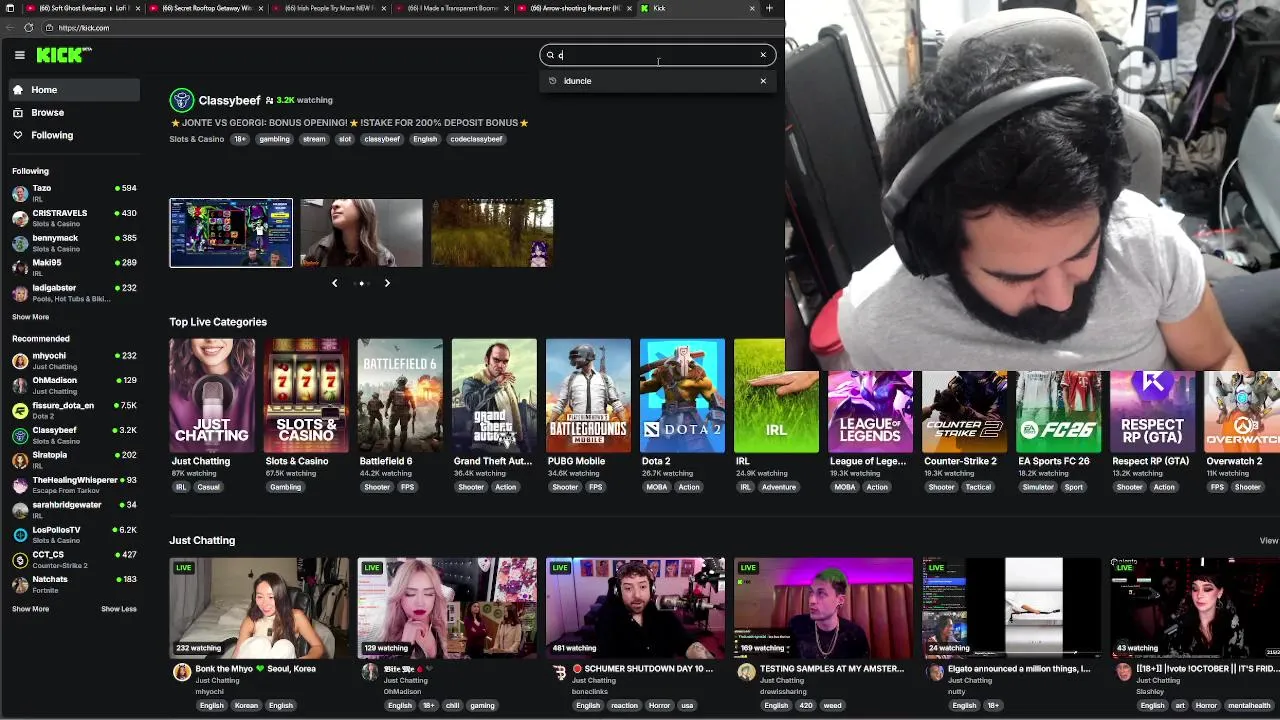The height and width of the screenshot is (720, 1280).
Task: Open Slots & Casino category under Classybeef
Action: pyautogui.click(x=197, y=139)
